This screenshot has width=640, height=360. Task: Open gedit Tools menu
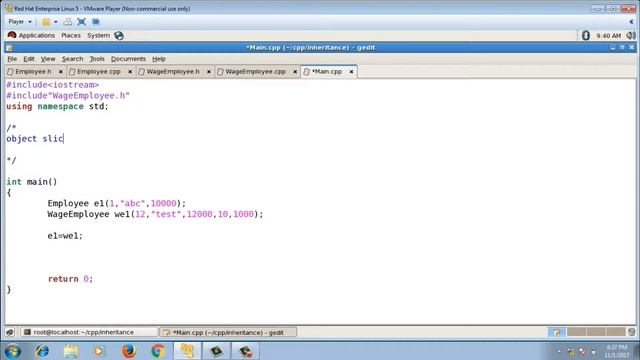click(97, 59)
